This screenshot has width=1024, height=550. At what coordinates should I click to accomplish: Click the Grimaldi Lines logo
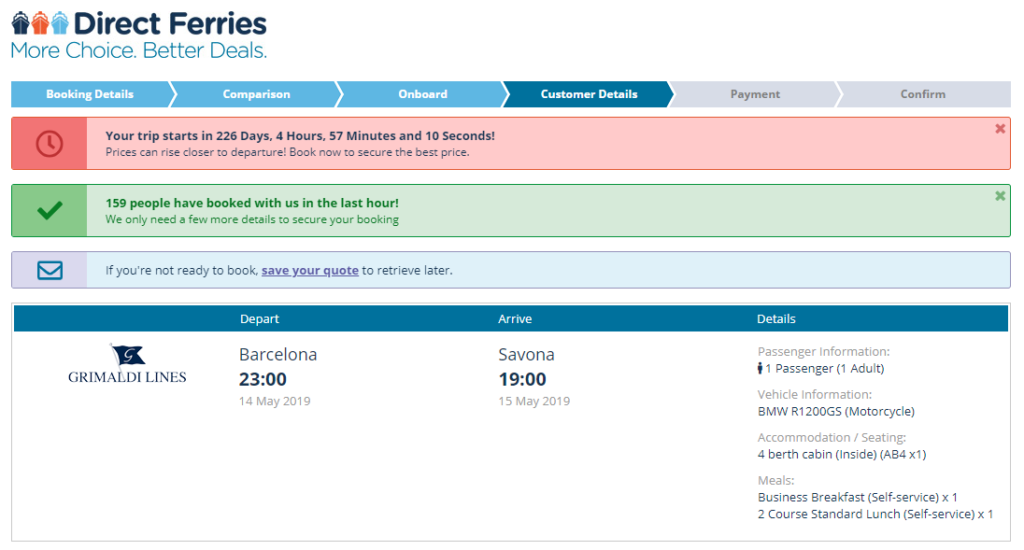tap(127, 364)
